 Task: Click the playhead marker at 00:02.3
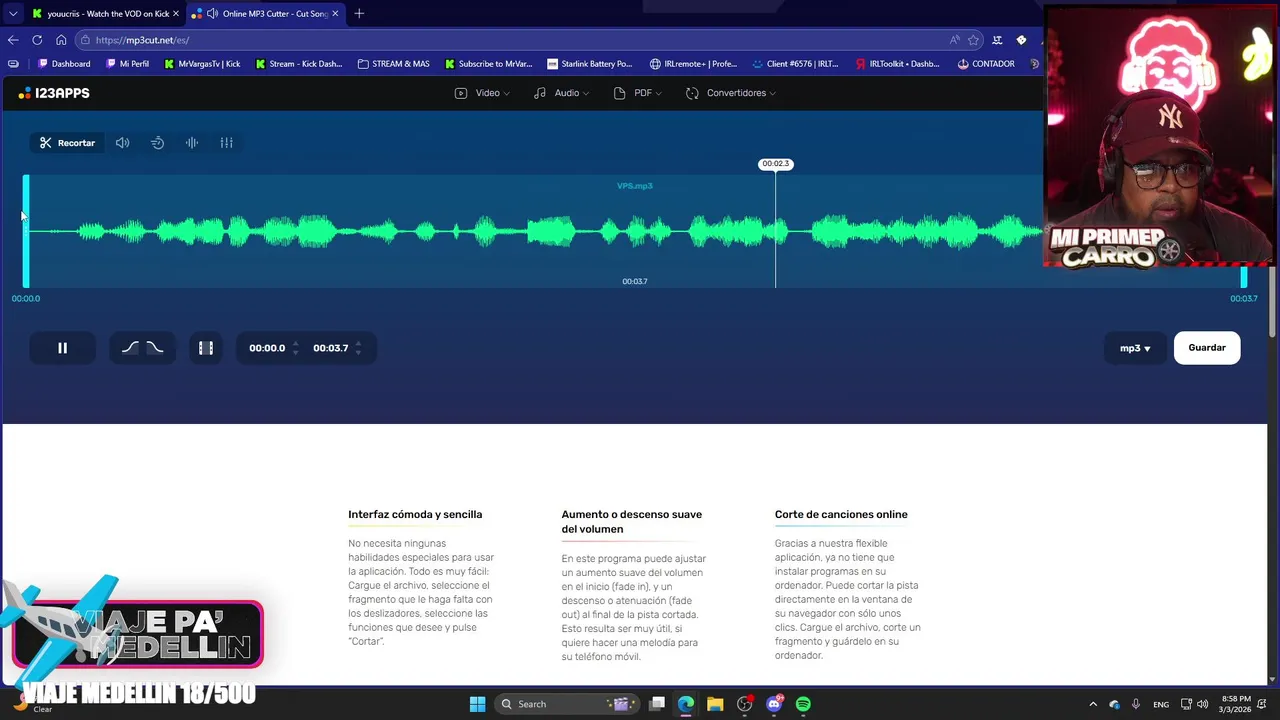(x=775, y=164)
